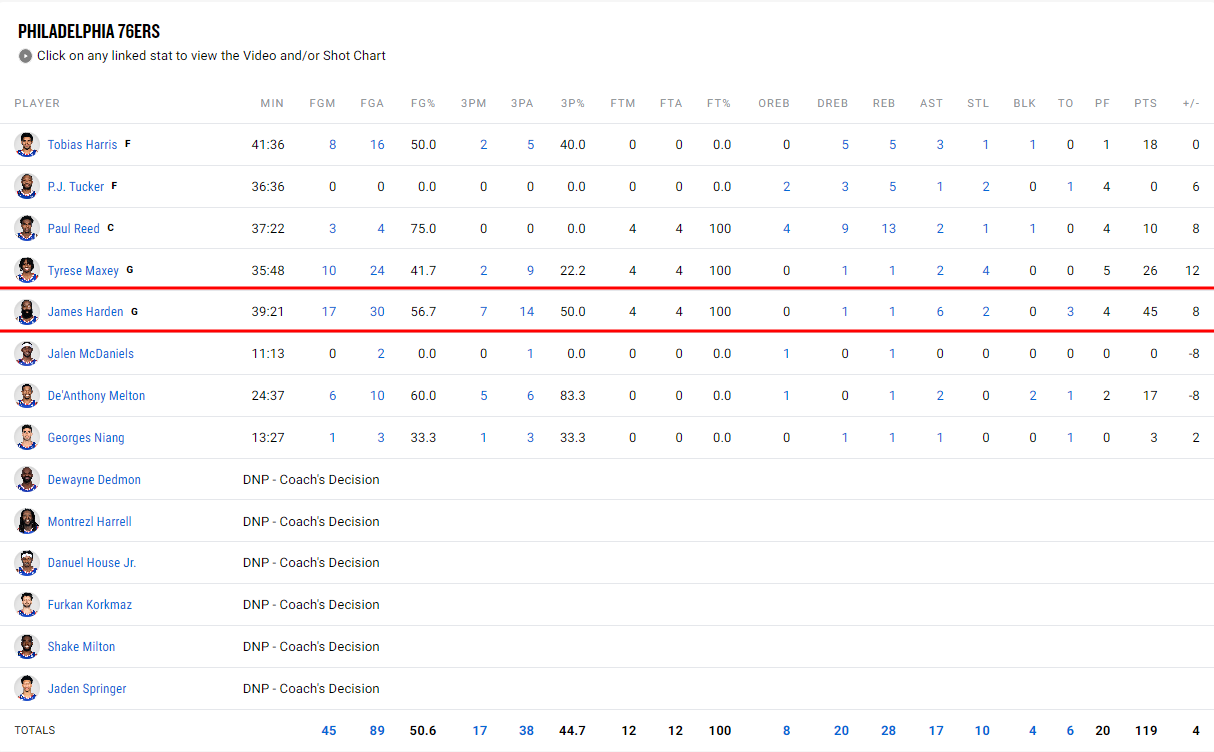Open team total 10 steals
The image size is (1214, 752).
pos(982,731)
